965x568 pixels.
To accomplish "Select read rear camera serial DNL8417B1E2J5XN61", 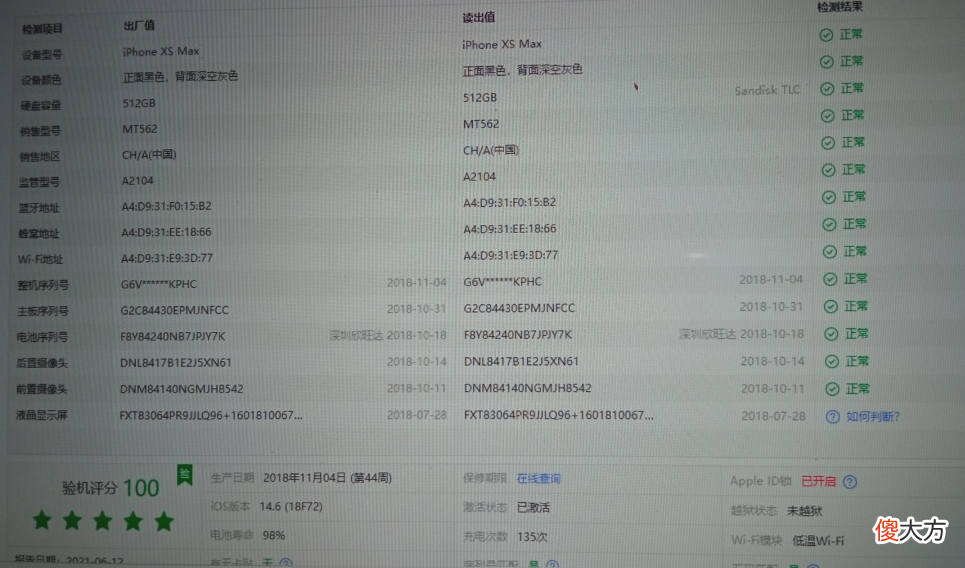I will click(x=521, y=362).
